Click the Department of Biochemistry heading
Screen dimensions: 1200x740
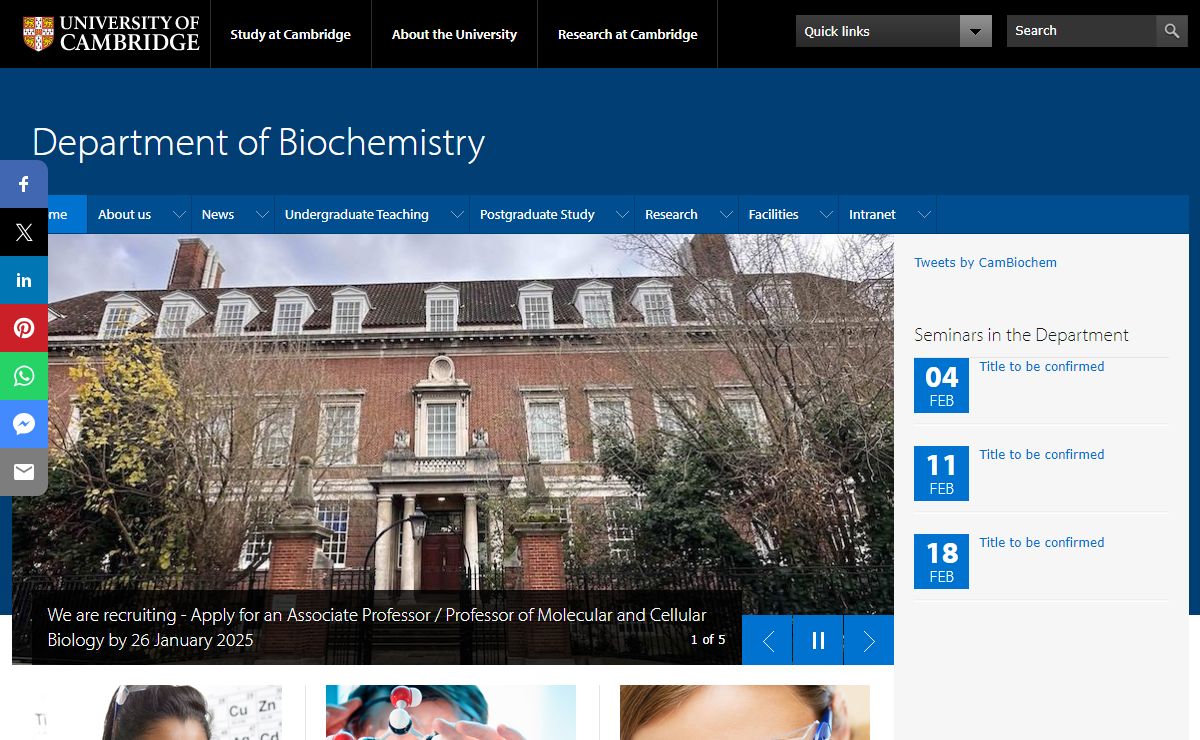(x=258, y=142)
